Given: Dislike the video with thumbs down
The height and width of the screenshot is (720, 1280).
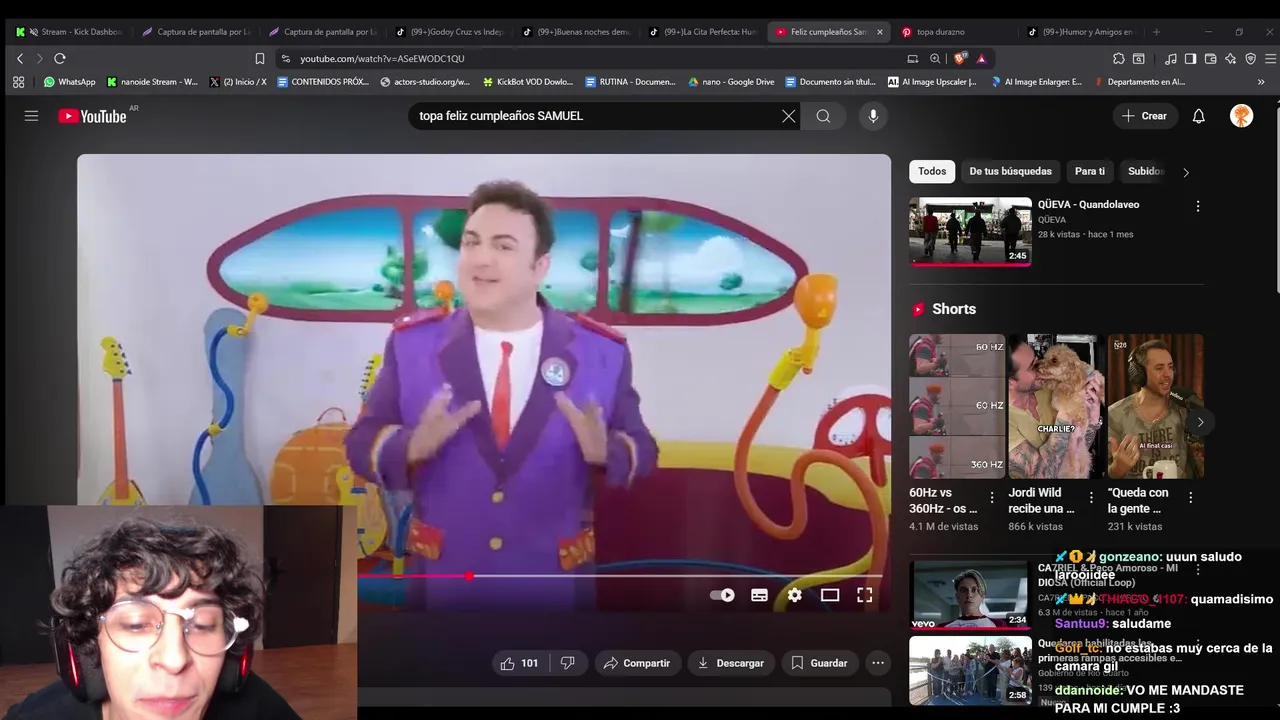Looking at the screenshot, I should coord(567,663).
